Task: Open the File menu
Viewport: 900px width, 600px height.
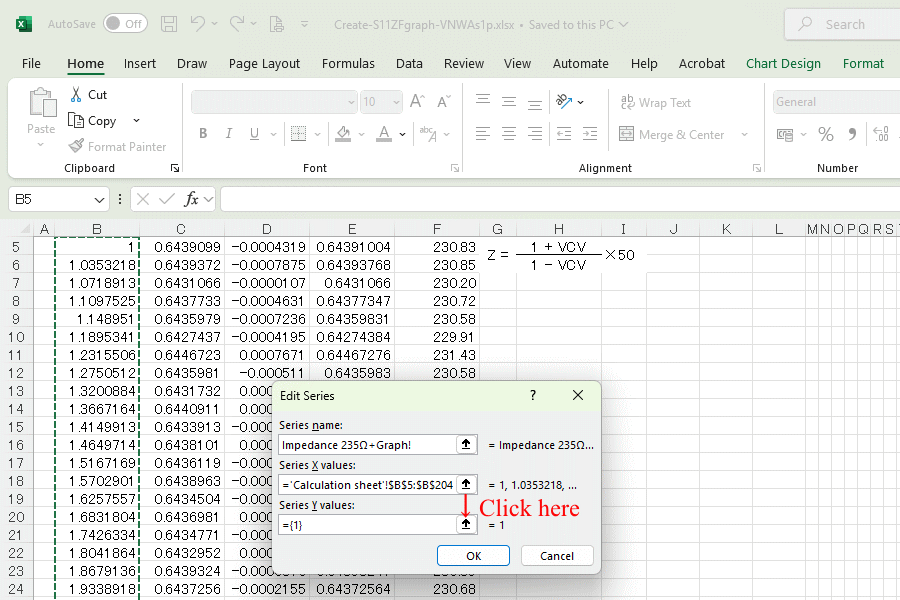Action: pos(31,63)
